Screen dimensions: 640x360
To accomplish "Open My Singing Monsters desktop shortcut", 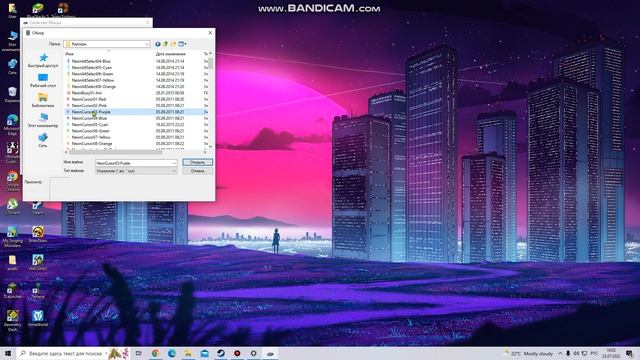I will click(x=12, y=237).
